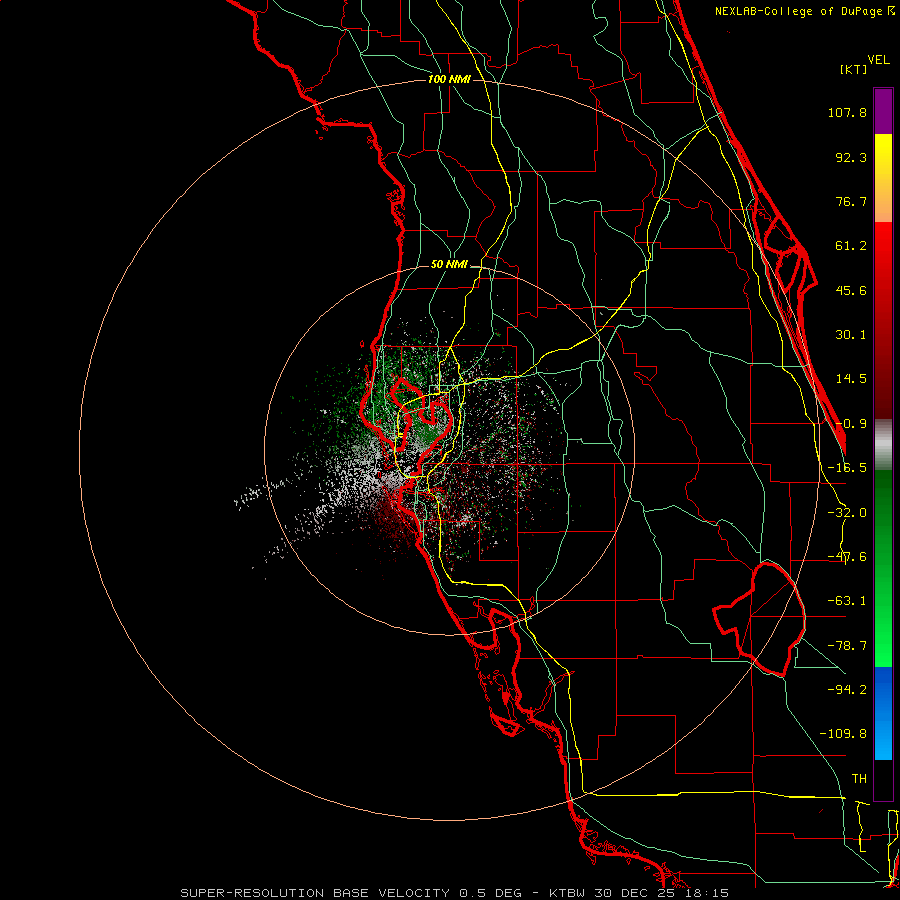Click the yellow-orange segment of the color bar

click(x=883, y=178)
